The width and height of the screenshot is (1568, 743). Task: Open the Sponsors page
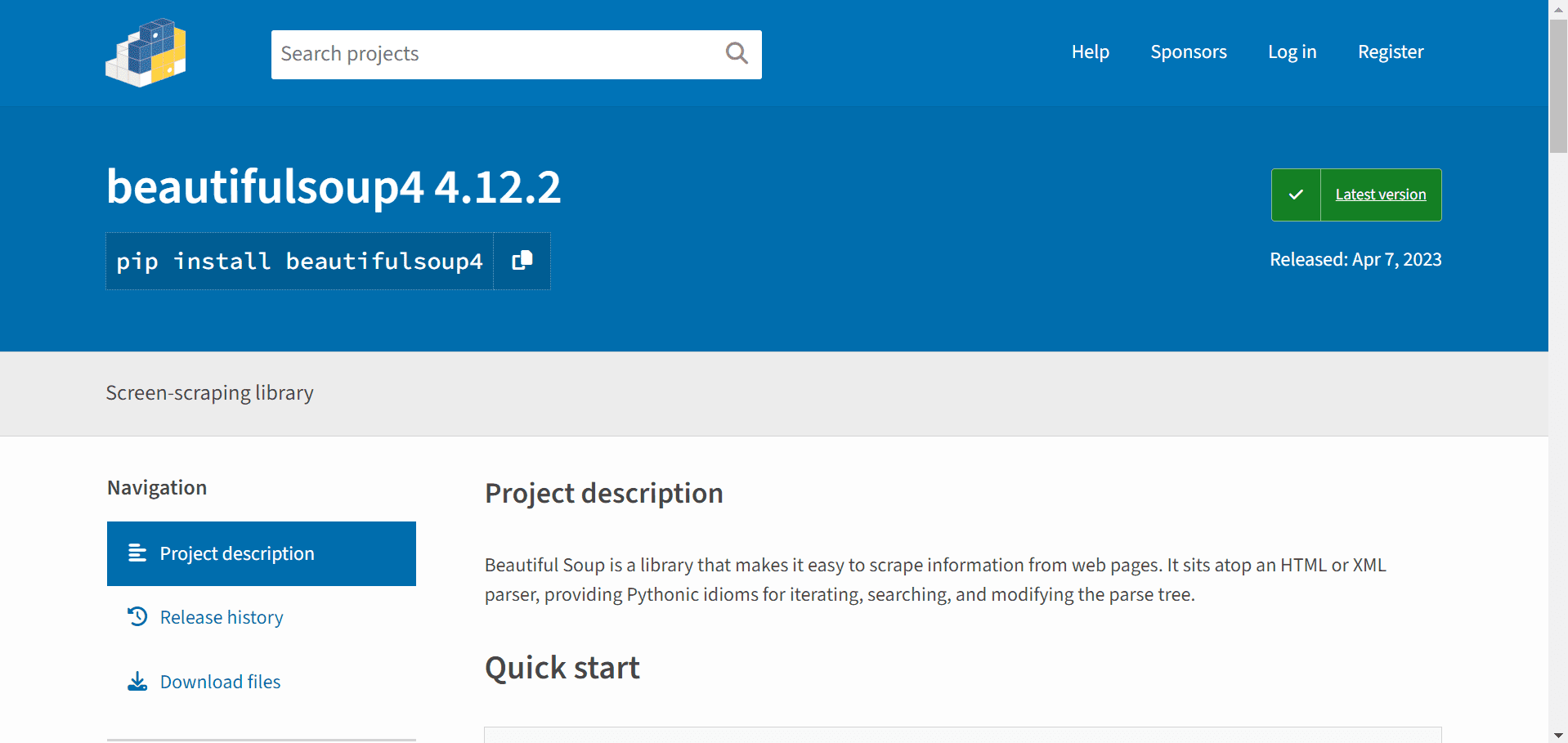1188,51
